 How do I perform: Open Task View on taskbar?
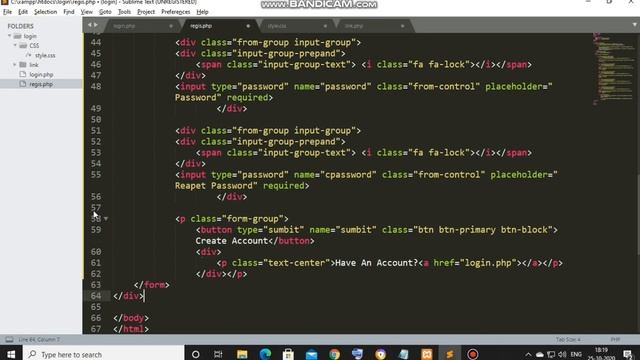[x=218, y=354]
